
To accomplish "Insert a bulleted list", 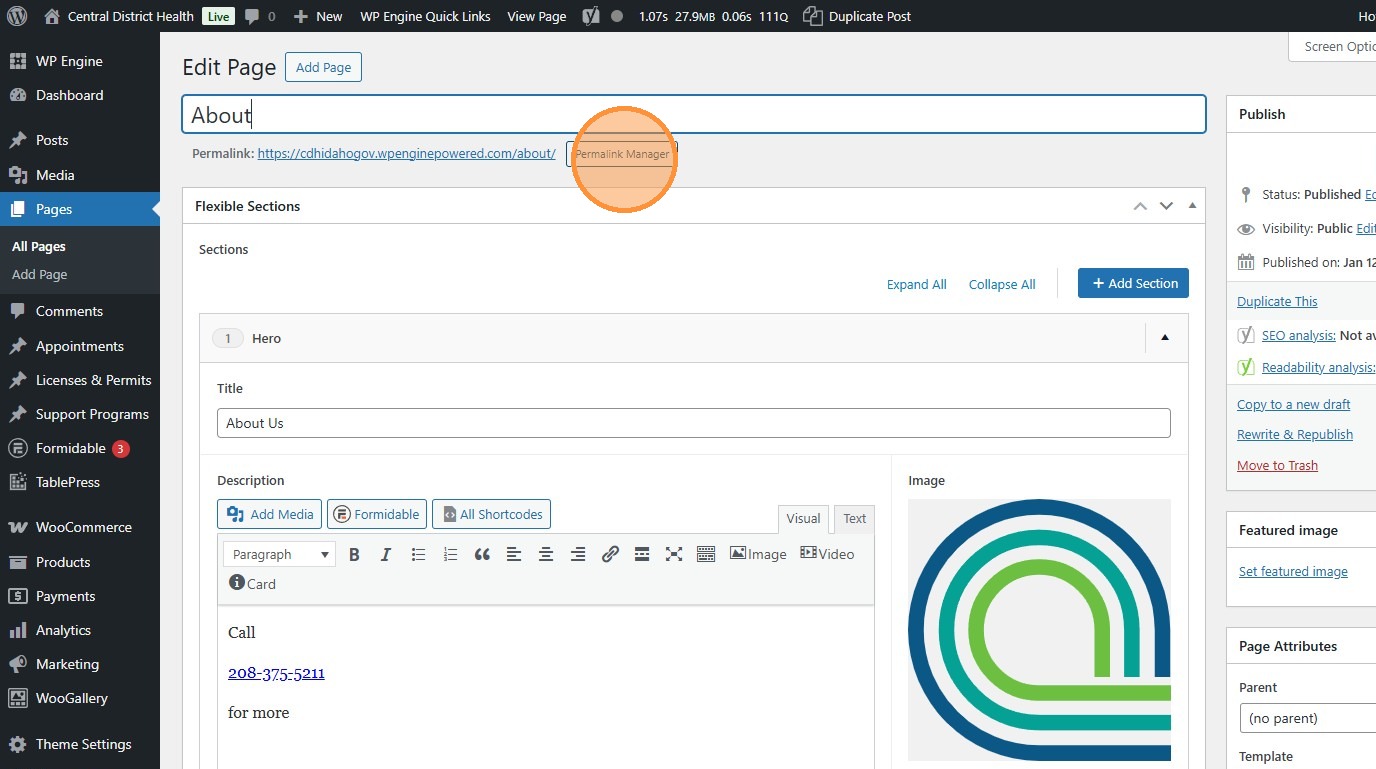I will click(418, 554).
